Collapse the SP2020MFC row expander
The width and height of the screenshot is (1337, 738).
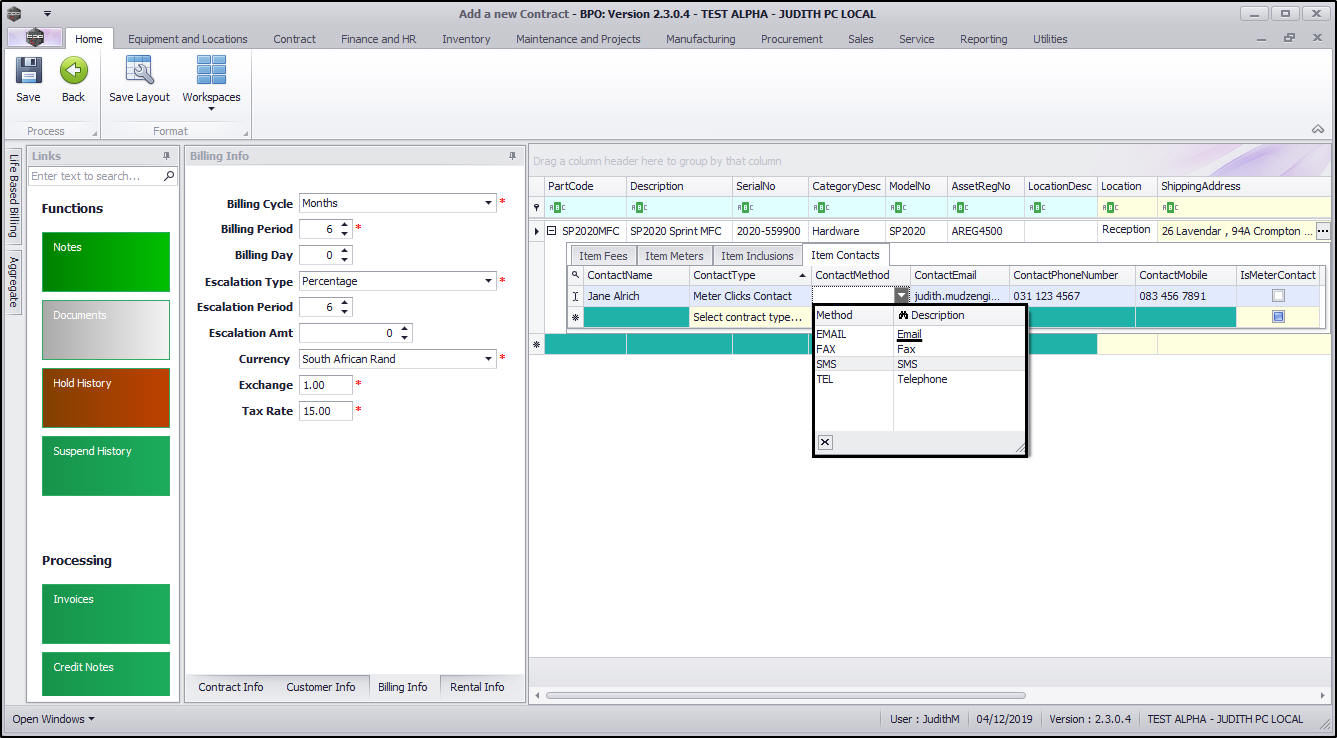coord(551,231)
